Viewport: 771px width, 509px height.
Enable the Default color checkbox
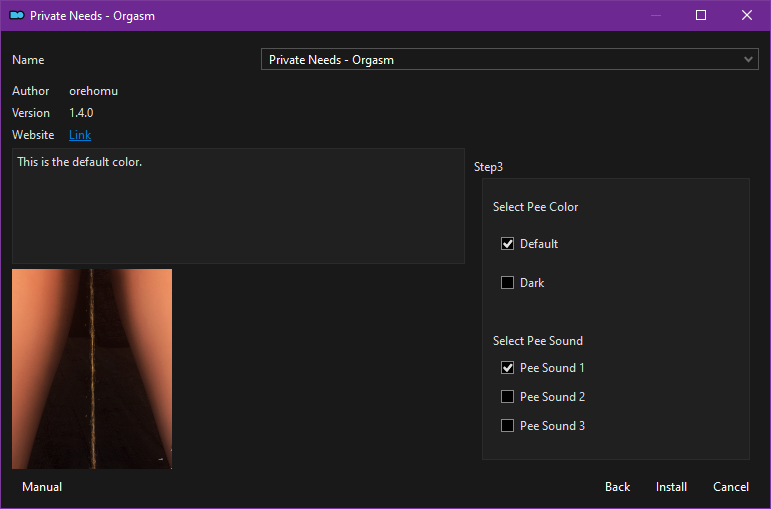point(508,244)
